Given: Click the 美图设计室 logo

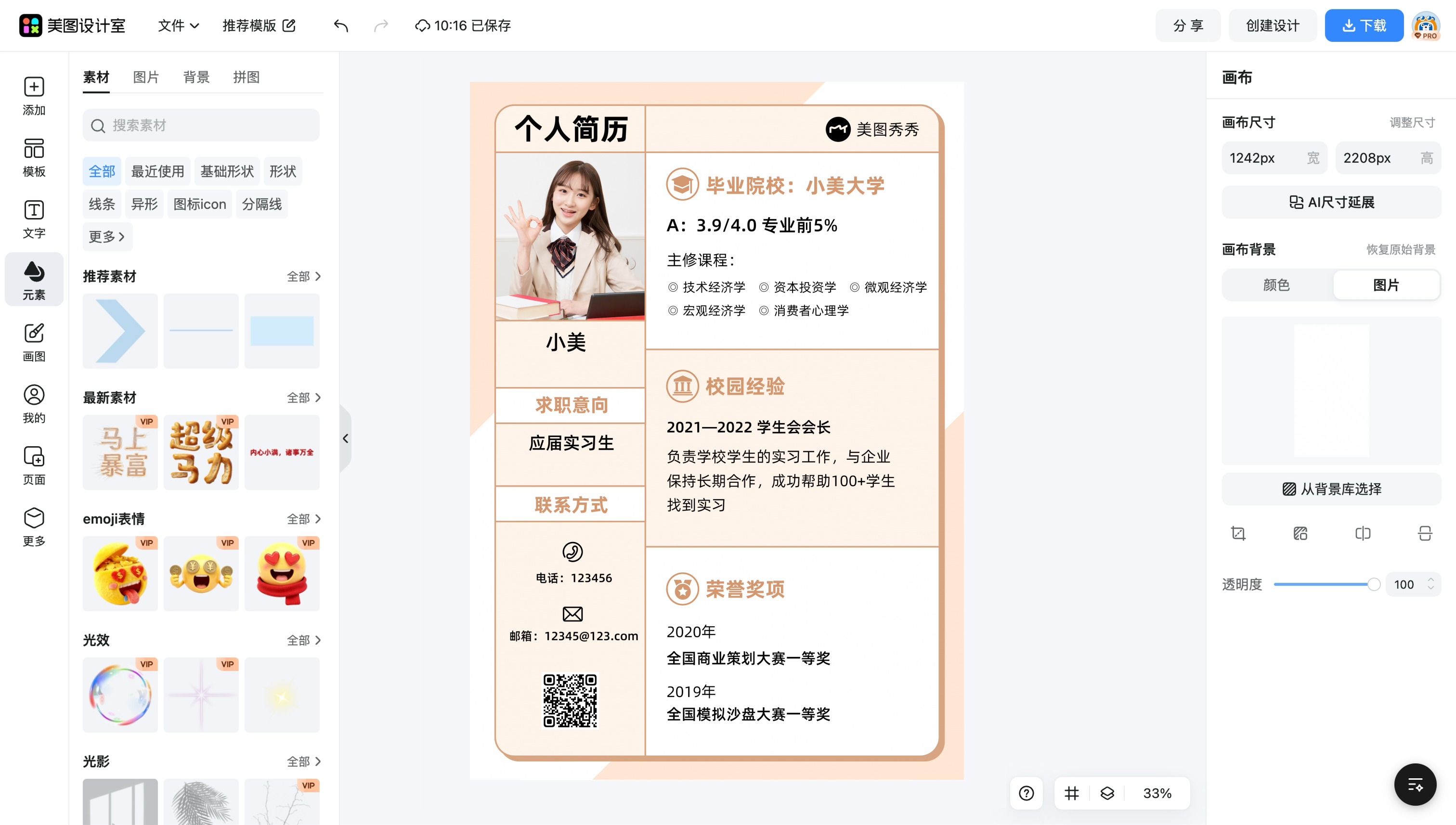Looking at the screenshot, I should [x=72, y=26].
